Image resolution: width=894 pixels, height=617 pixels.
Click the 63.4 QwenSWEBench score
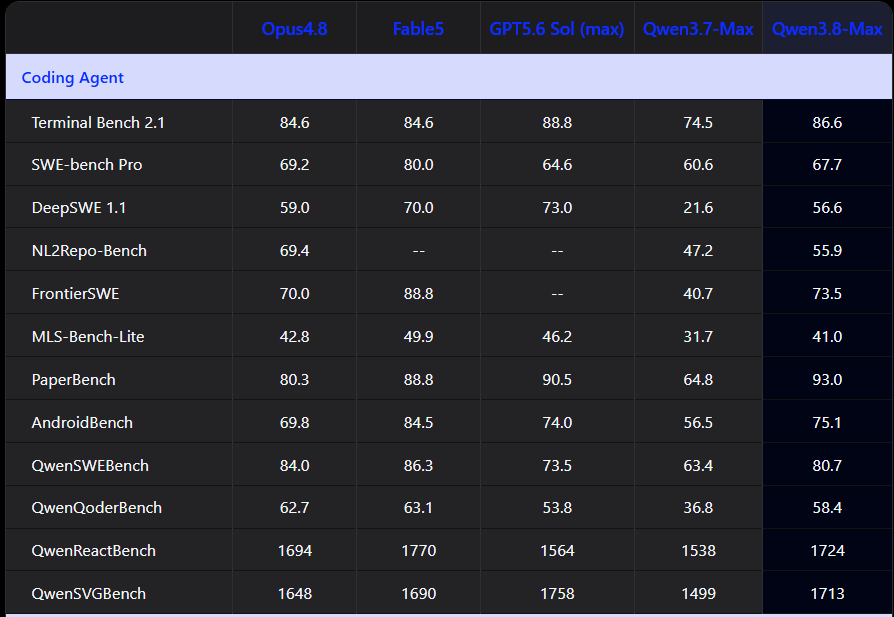click(698, 465)
